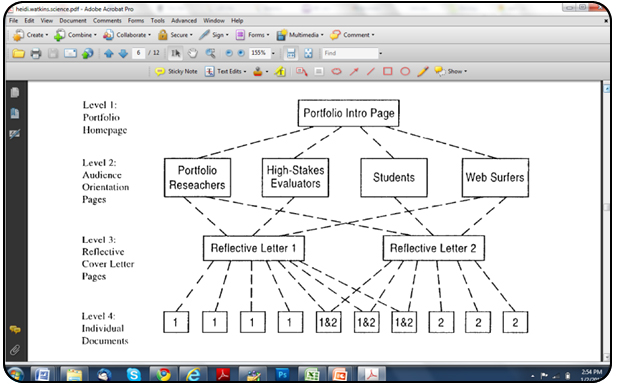Open the View menu
The height and width of the screenshot is (387, 618).
[x=47, y=20]
